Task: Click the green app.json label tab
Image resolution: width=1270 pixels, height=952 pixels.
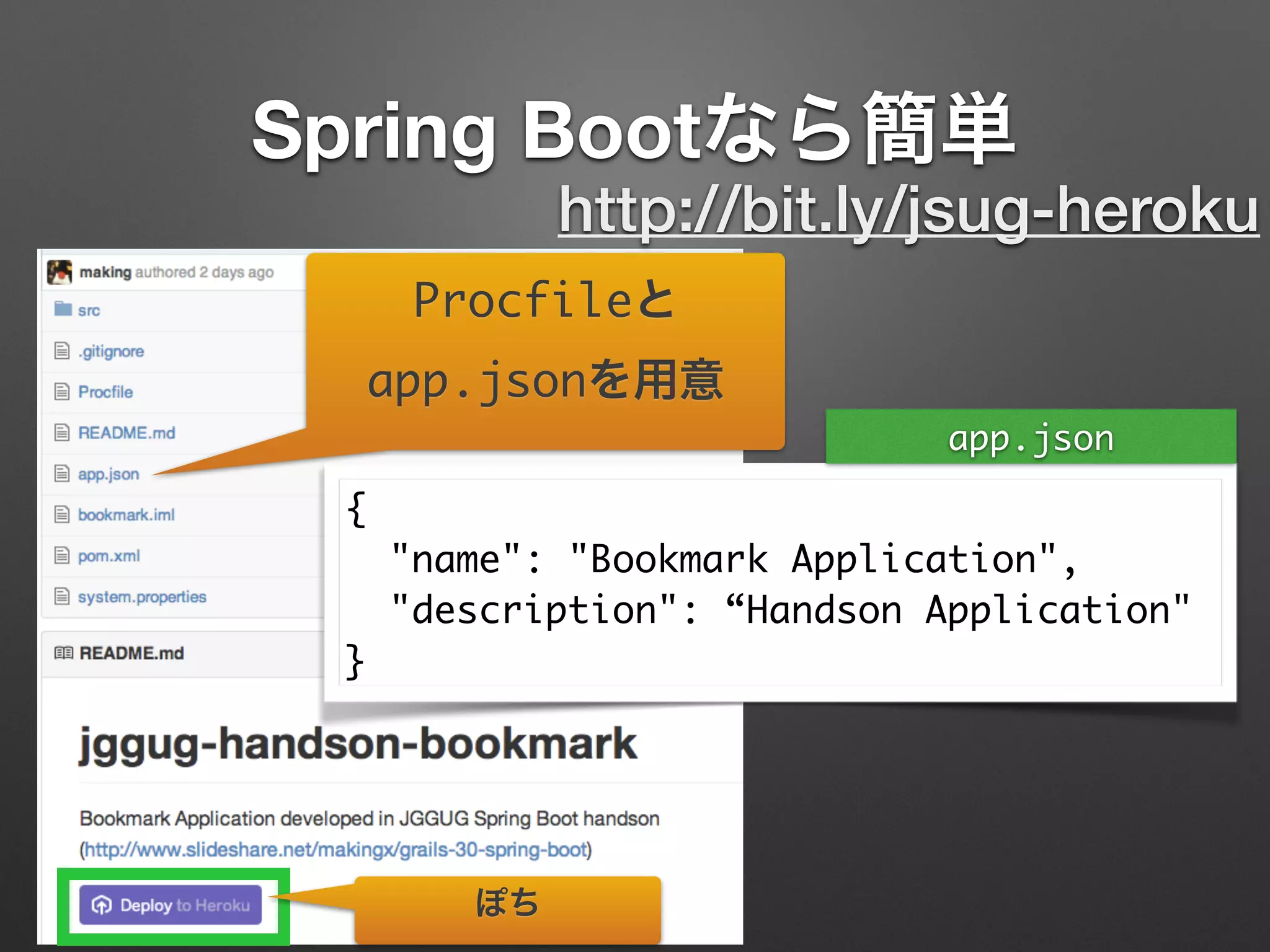Action: click(x=1031, y=437)
